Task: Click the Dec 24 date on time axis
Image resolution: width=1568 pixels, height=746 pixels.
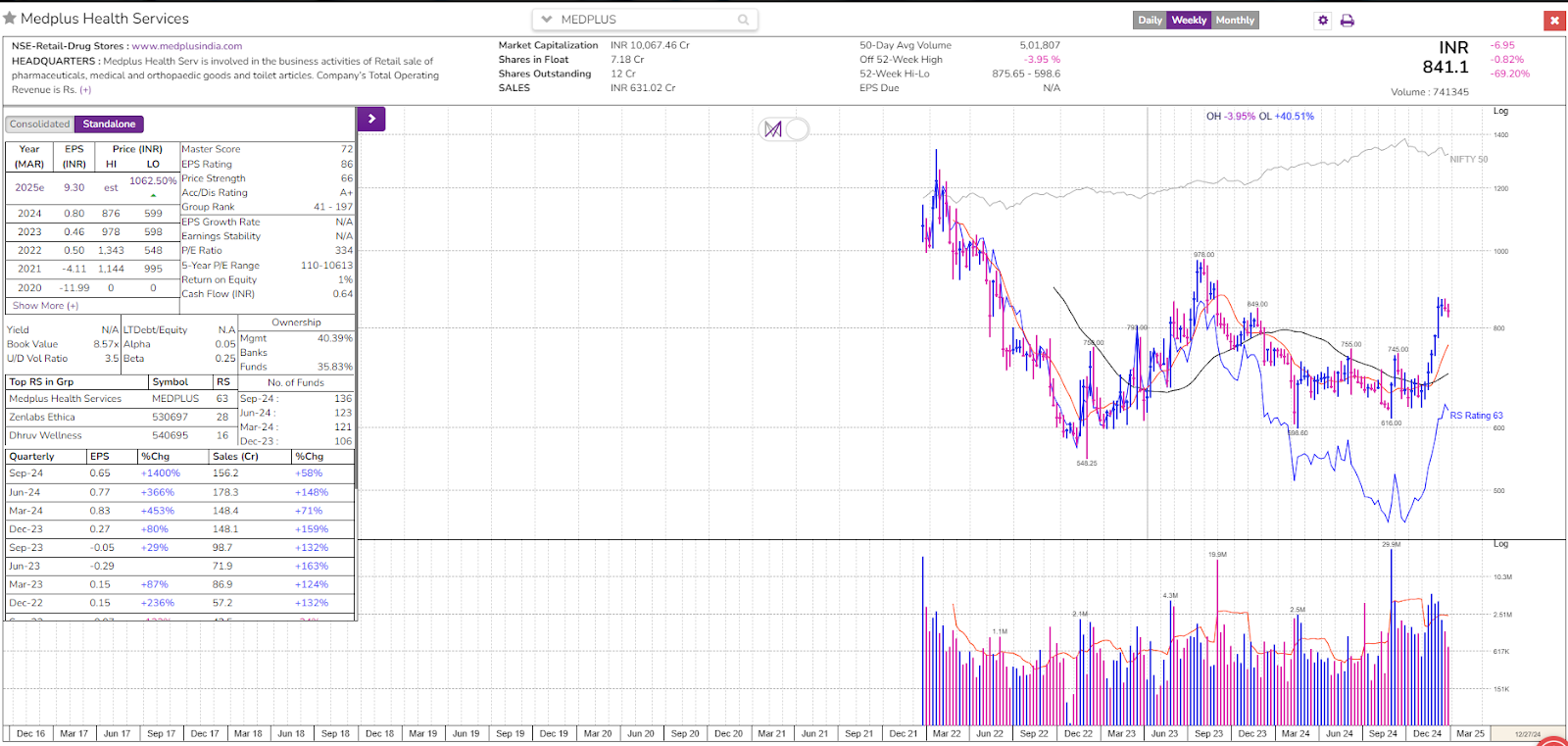Action: pos(1427,733)
